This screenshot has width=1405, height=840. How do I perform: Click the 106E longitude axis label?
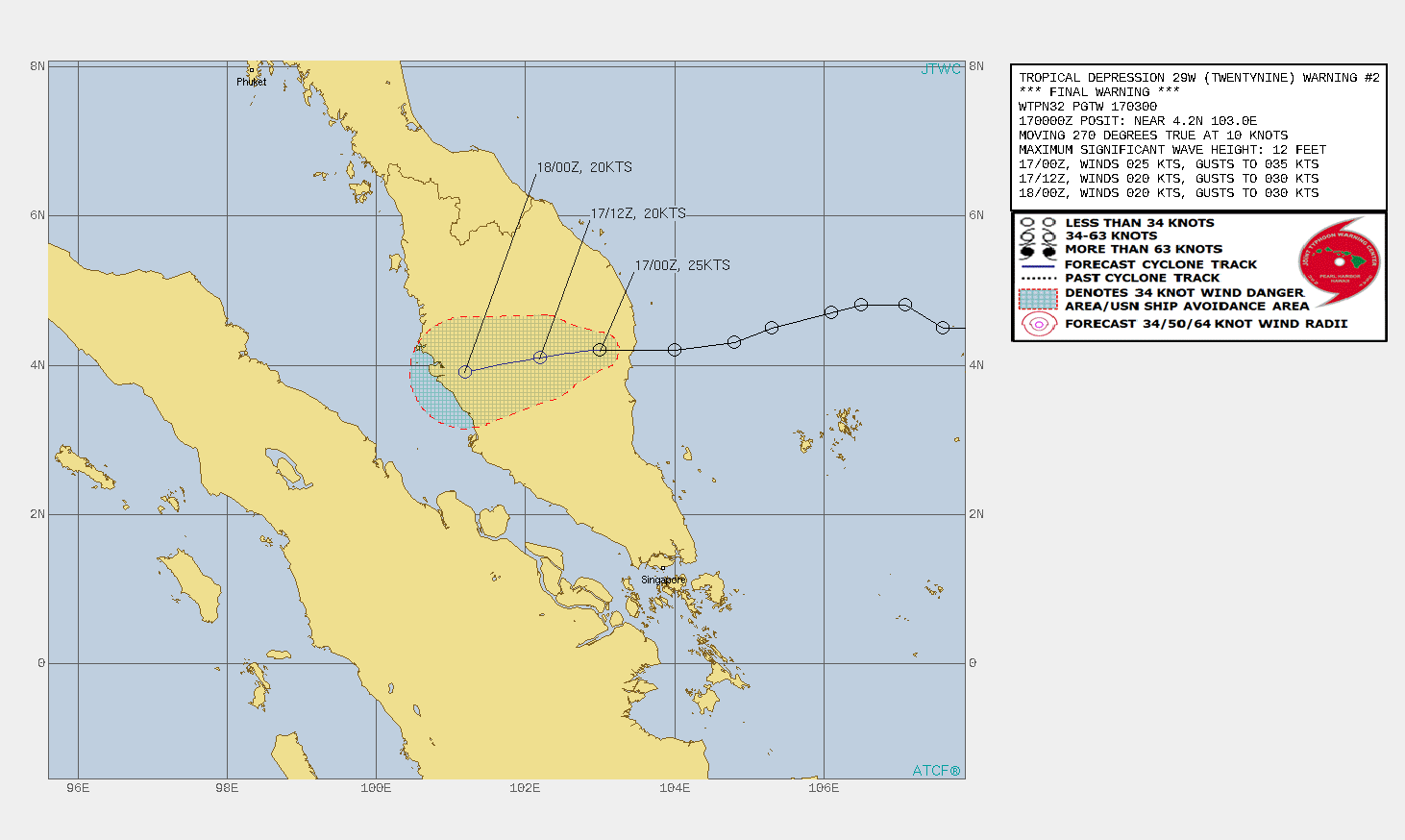point(824,788)
